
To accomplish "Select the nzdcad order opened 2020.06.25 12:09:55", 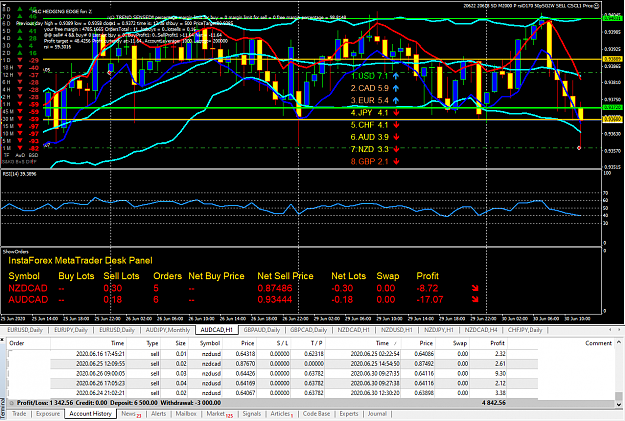I will 273,364.
